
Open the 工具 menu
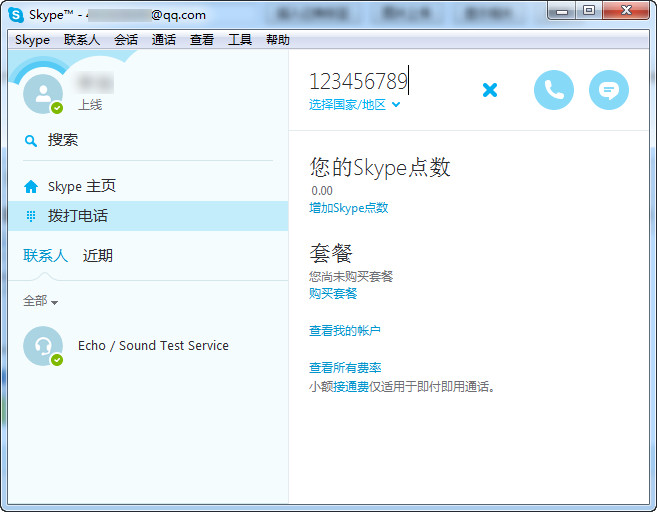pyautogui.click(x=240, y=40)
